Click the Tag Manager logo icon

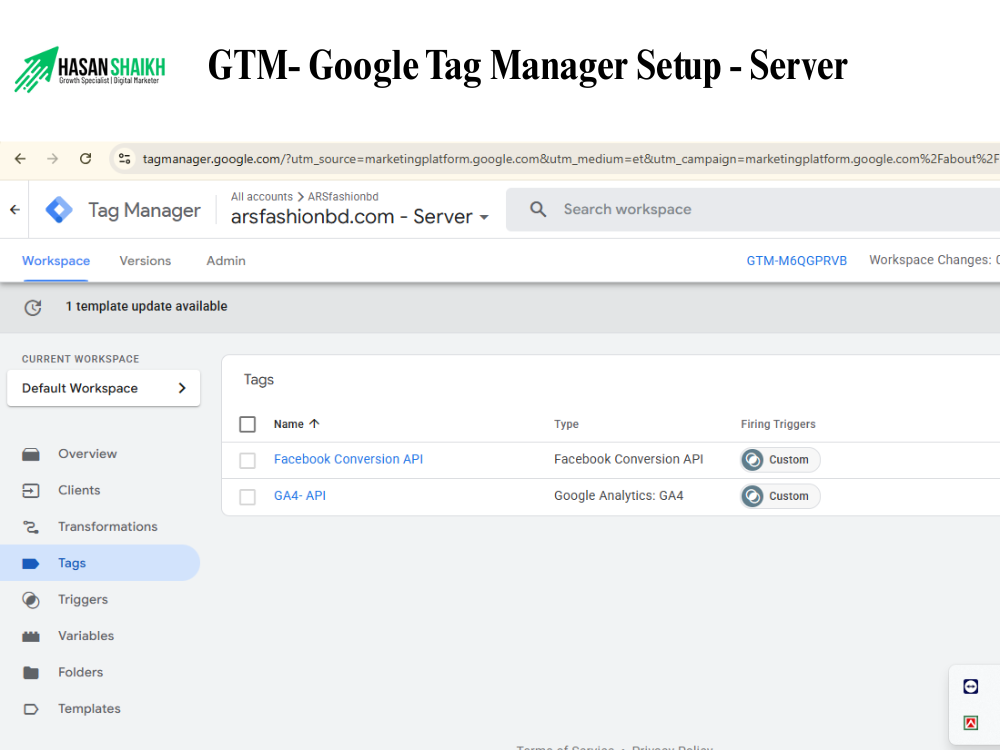click(59, 210)
